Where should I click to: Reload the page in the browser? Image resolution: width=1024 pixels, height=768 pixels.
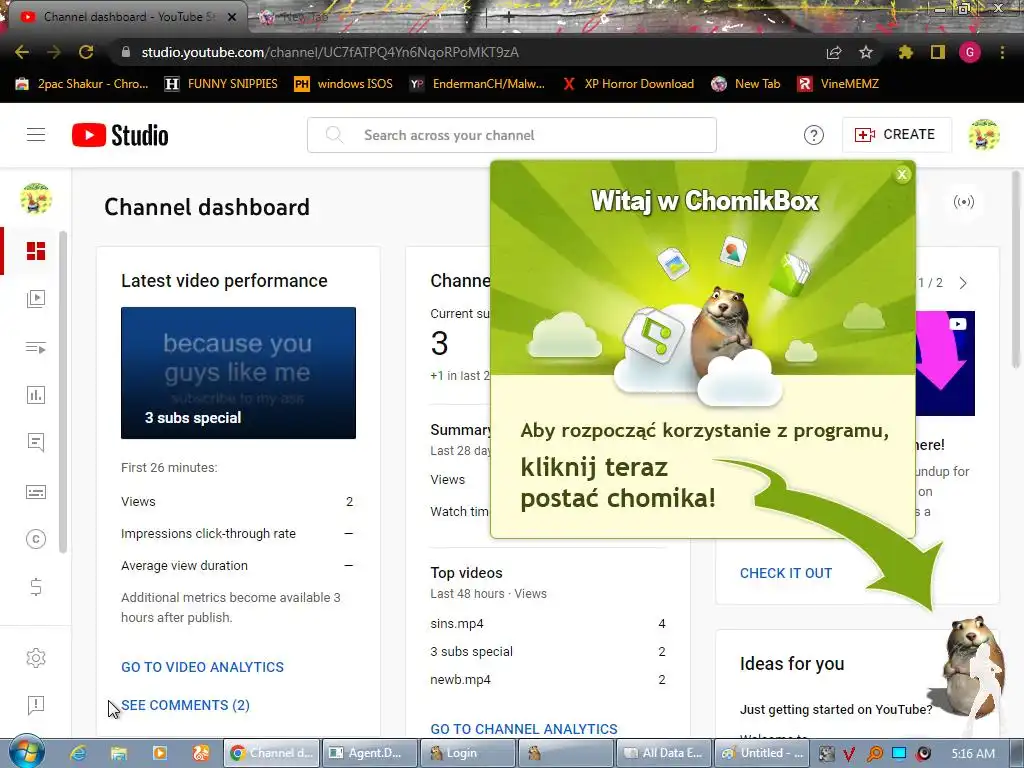[86, 52]
